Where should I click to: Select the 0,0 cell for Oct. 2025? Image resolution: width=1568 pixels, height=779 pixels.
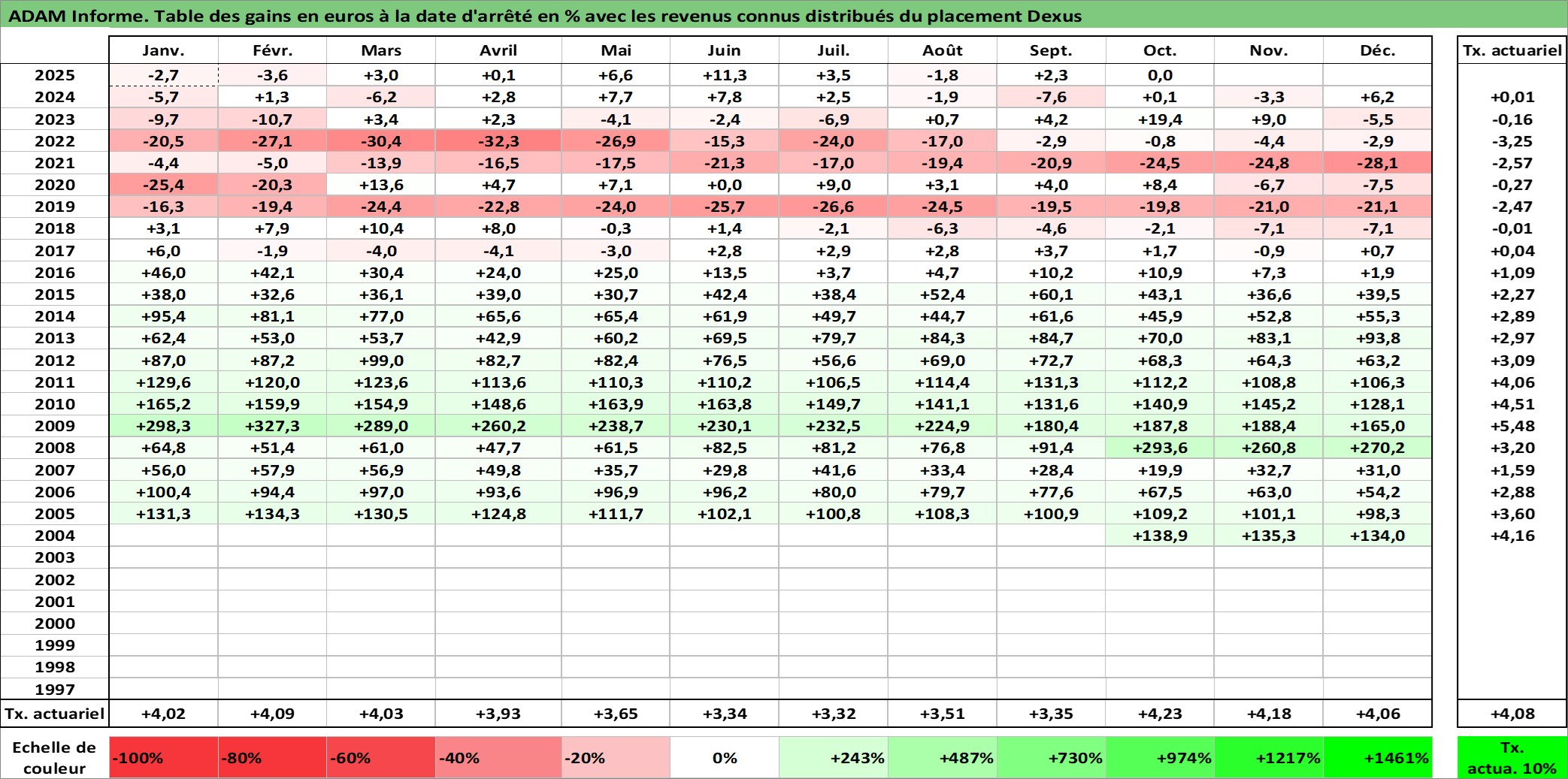(1160, 75)
